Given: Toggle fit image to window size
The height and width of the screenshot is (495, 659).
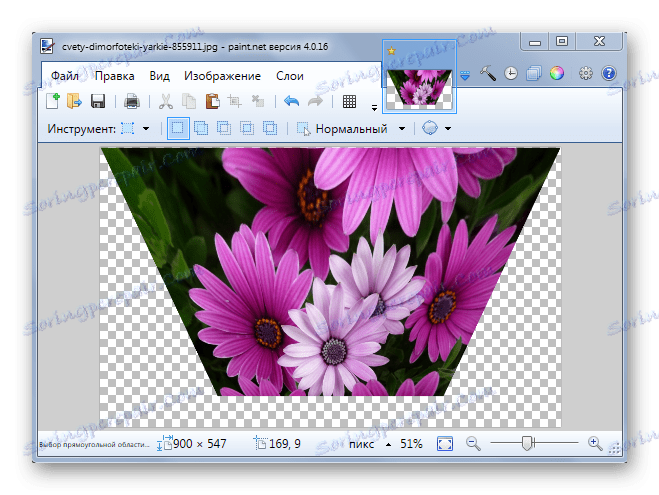Looking at the screenshot, I should tap(445, 443).
